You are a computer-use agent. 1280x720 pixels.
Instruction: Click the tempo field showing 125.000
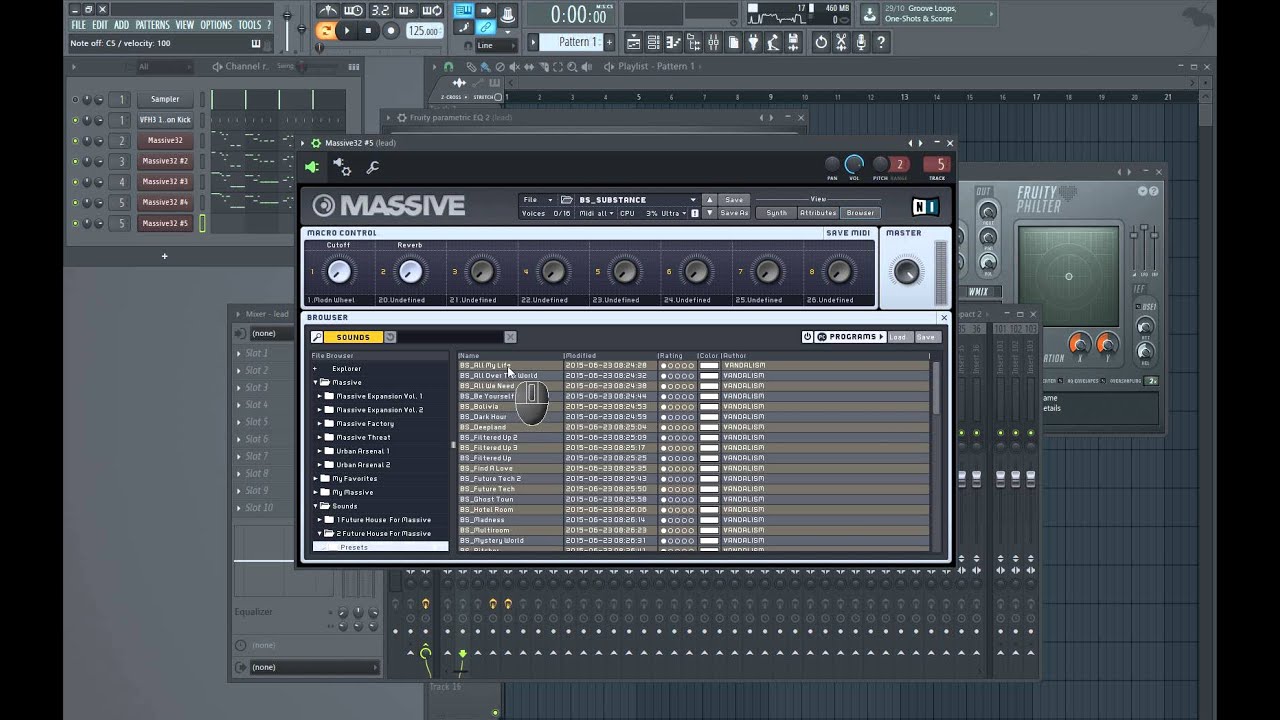pyautogui.click(x=424, y=31)
